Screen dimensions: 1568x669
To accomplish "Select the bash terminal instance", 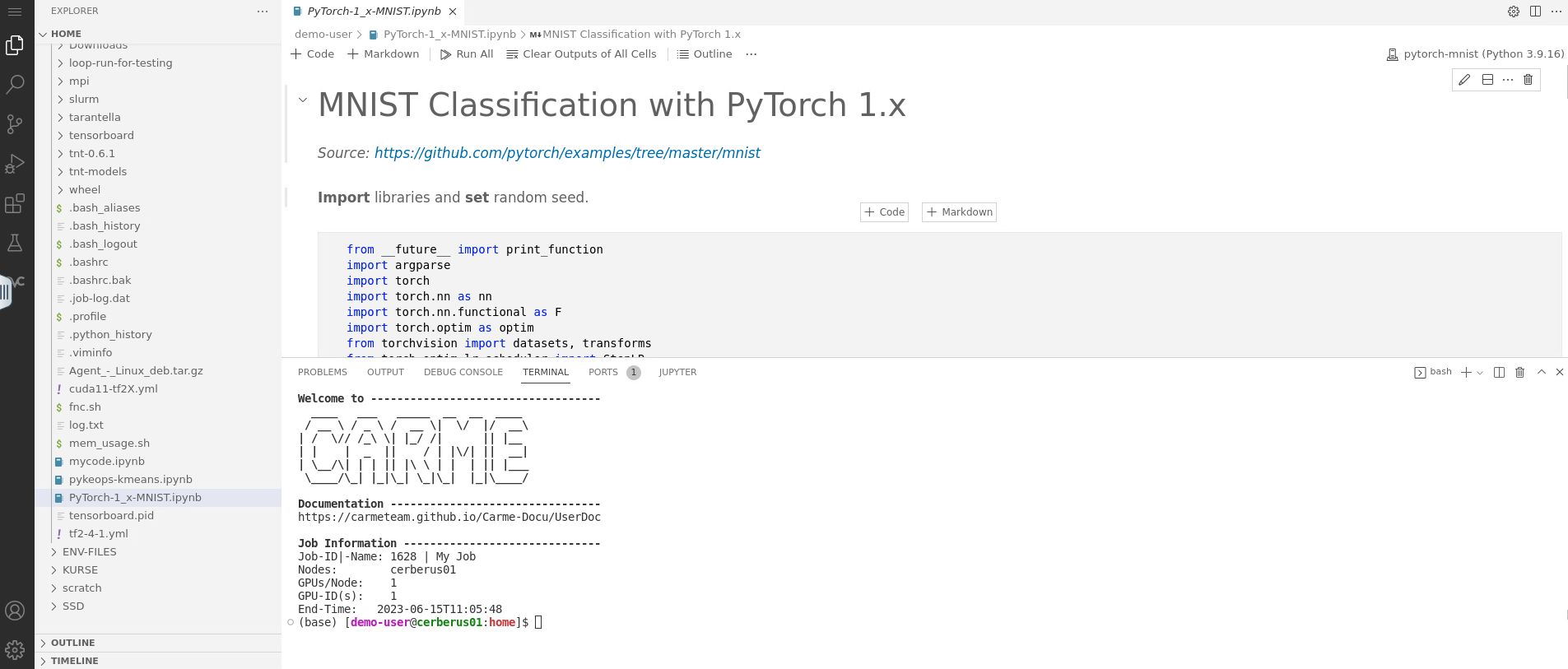I will click(1433, 372).
